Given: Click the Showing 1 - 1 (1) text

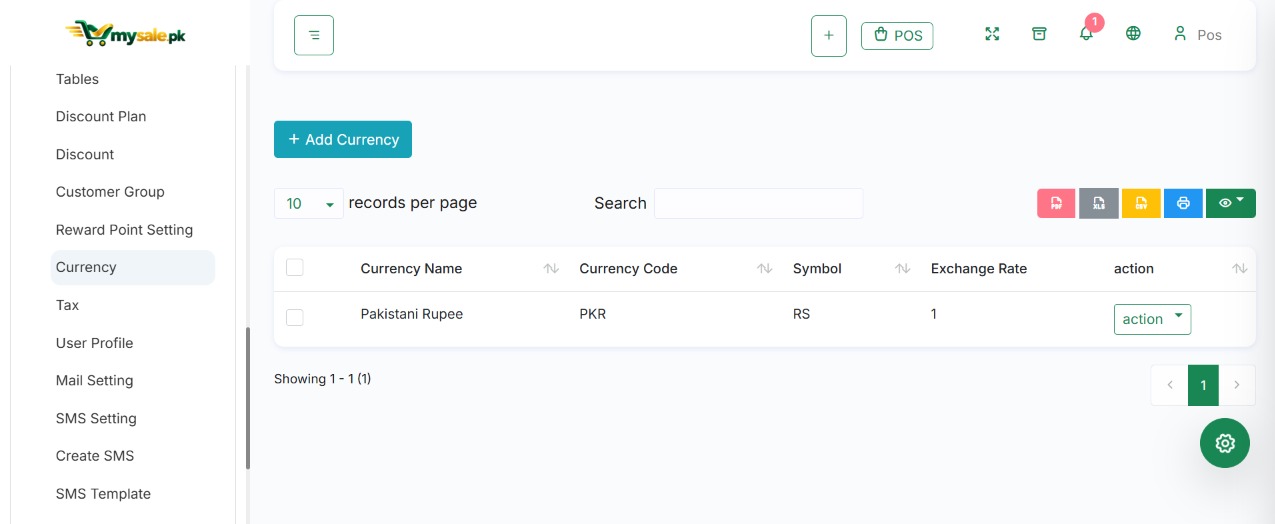Looking at the screenshot, I should pyautogui.click(x=322, y=379).
